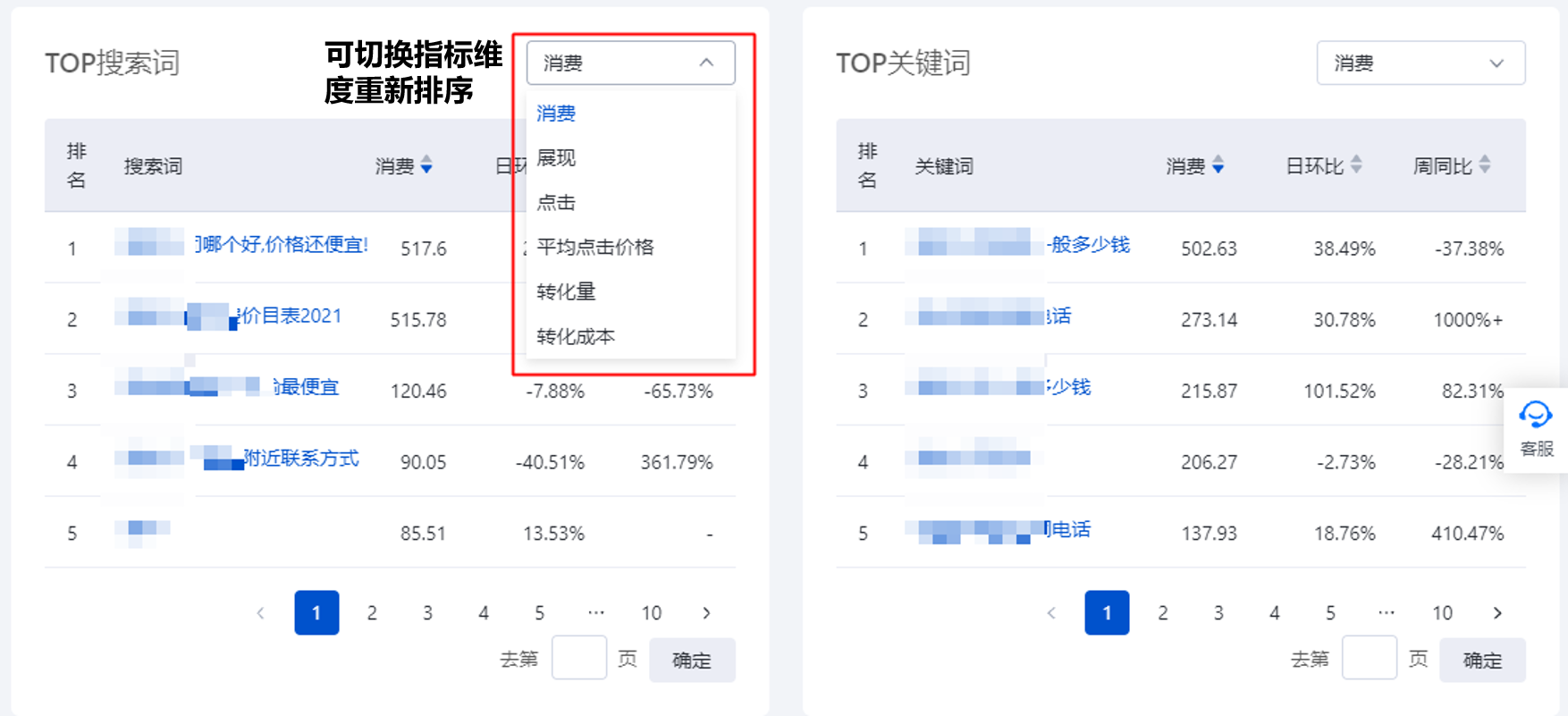Click the page jump input under TOP关键词
1568x716 pixels.
pyautogui.click(x=1369, y=658)
